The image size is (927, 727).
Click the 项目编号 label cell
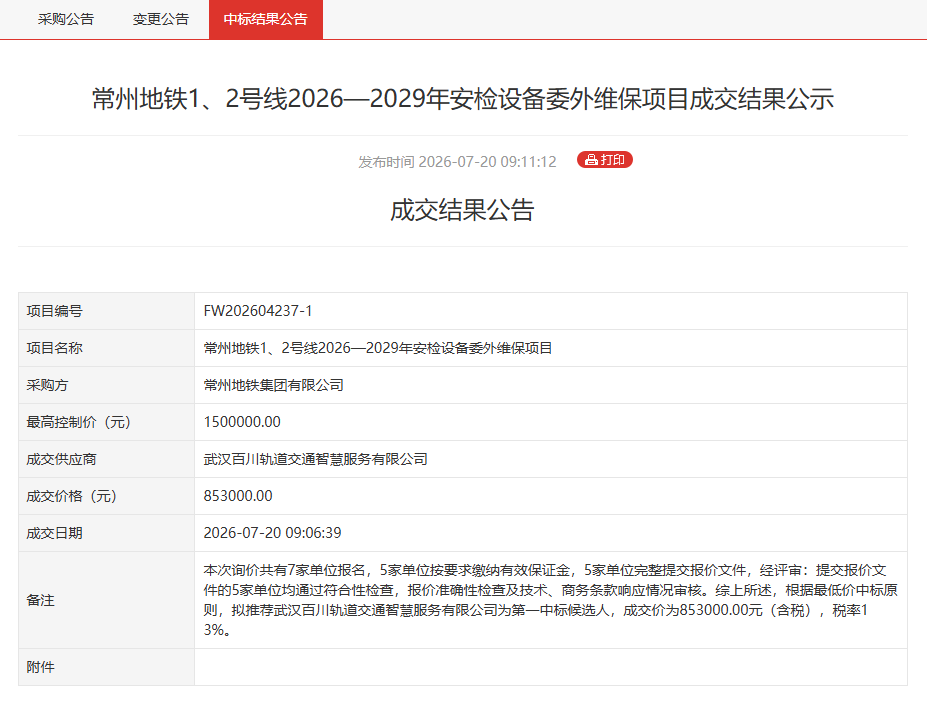click(106, 311)
